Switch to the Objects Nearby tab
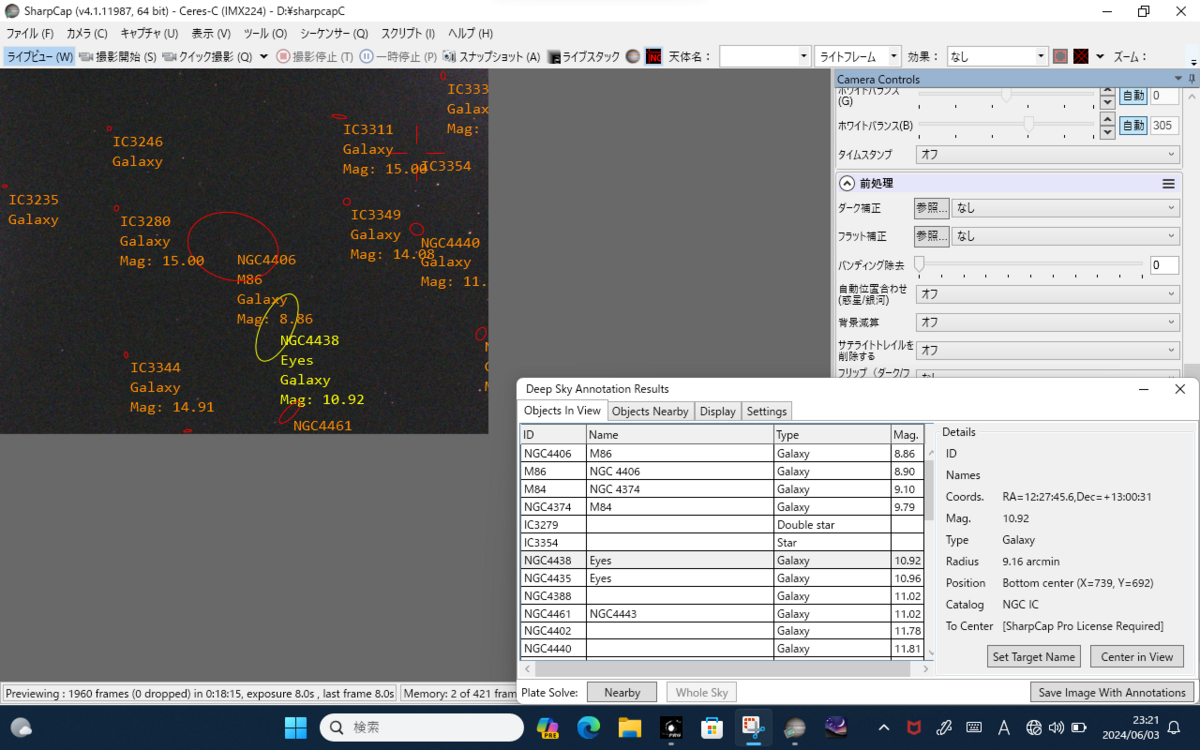 [650, 411]
